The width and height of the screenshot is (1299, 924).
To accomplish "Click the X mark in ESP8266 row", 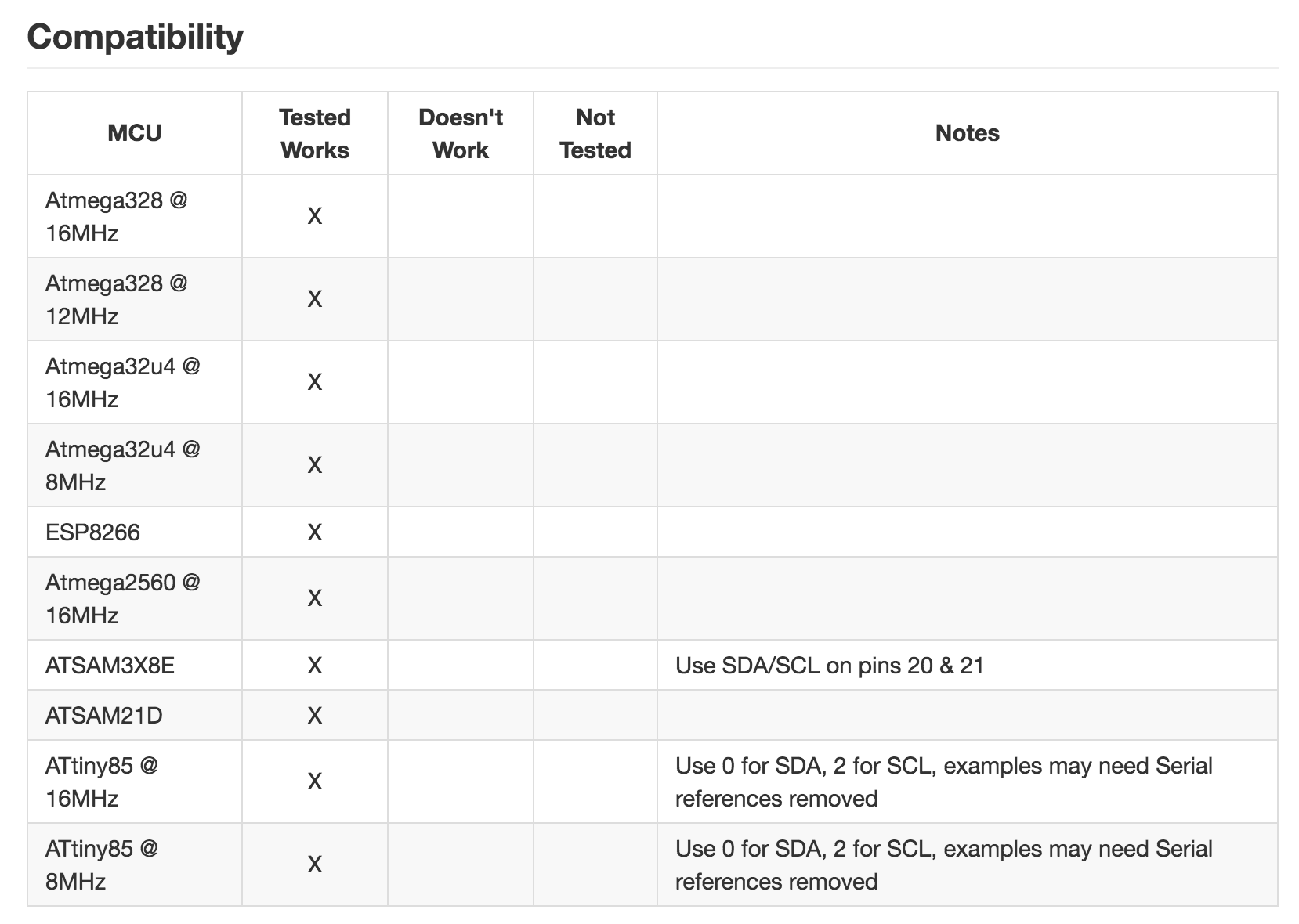I will click(x=315, y=532).
